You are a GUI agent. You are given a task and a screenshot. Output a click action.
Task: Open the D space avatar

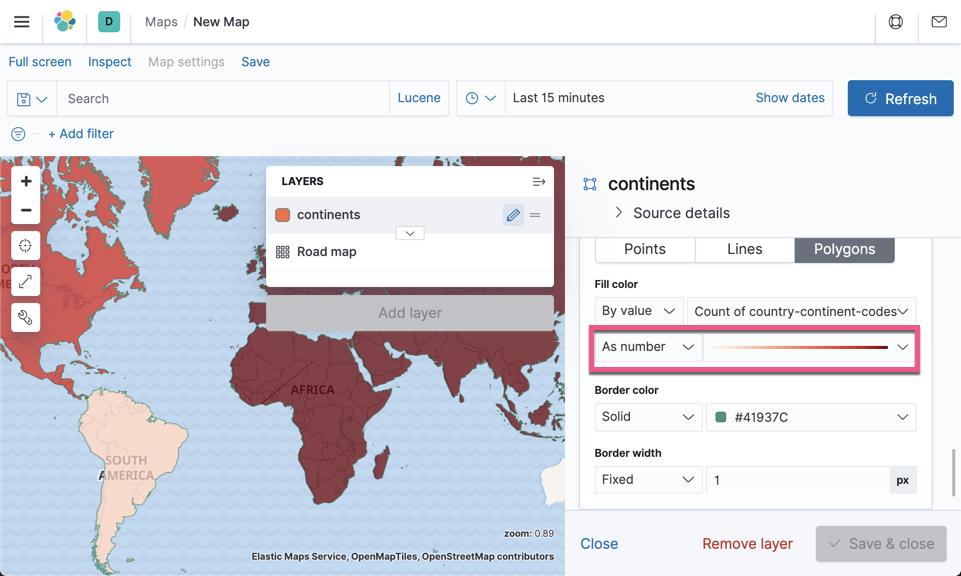click(109, 21)
